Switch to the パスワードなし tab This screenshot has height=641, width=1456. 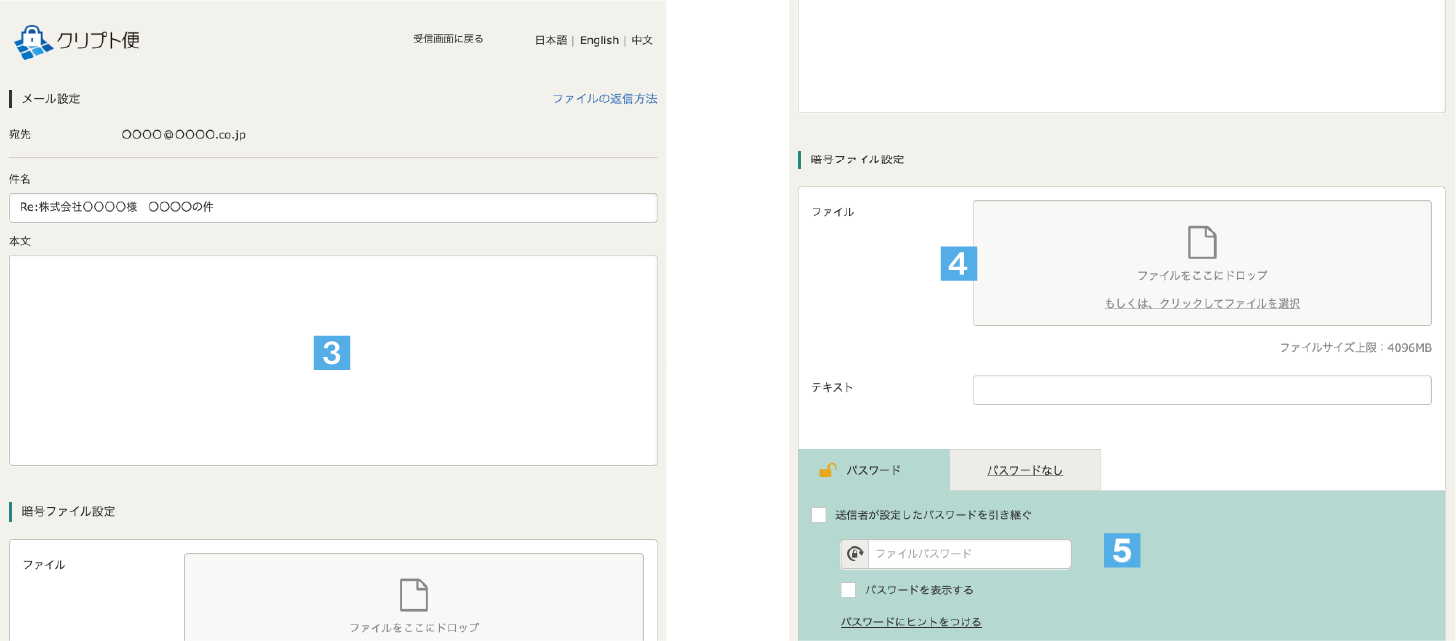click(x=1025, y=470)
